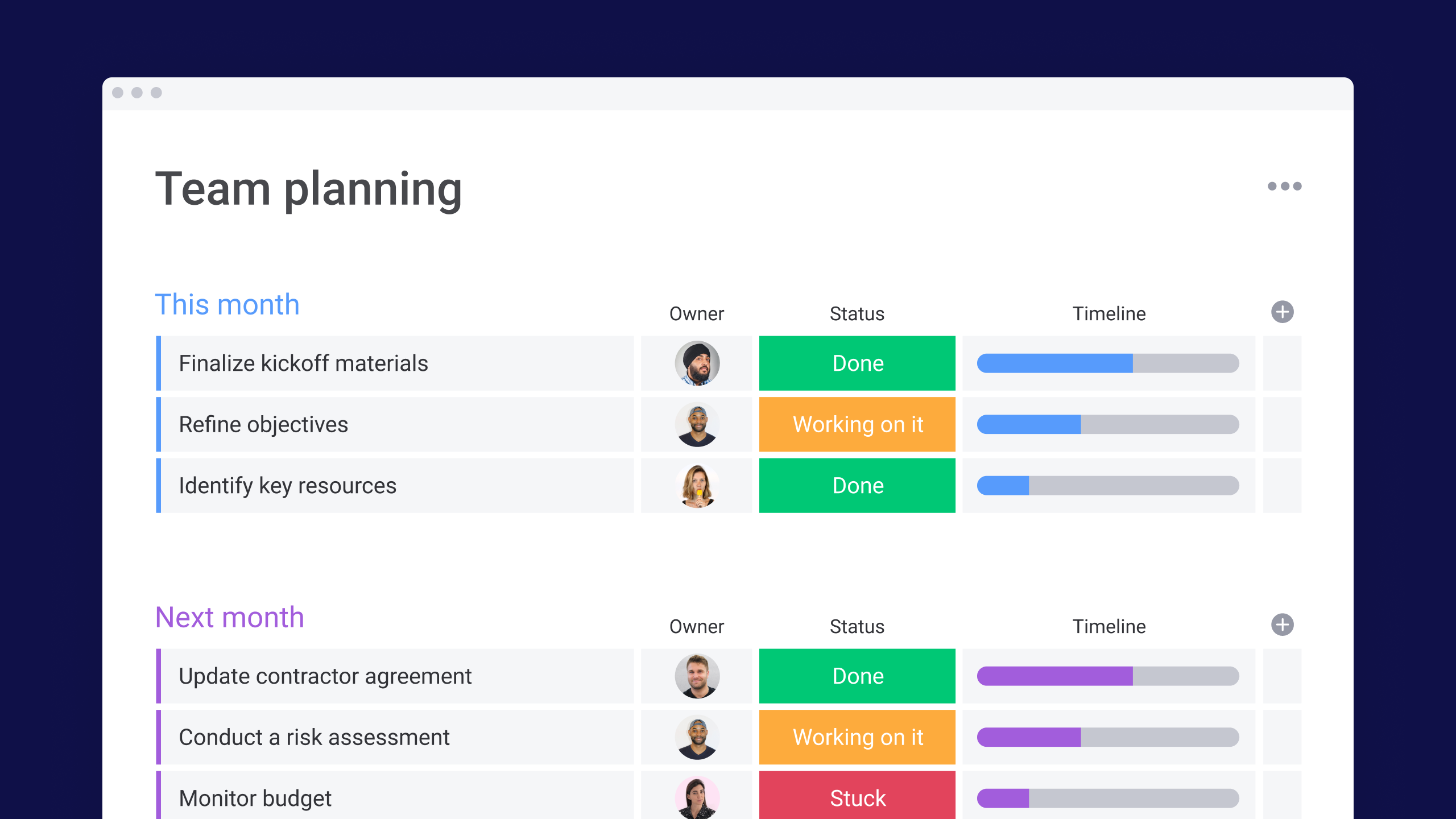1456x819 pixels.
Task: Click the Next month group title
Action: click(230, 618)
